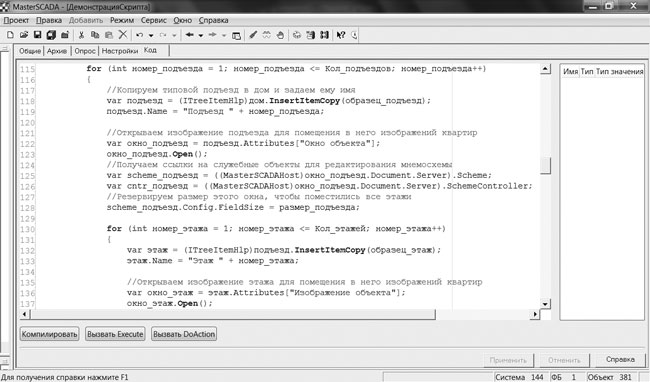Click the for номер_этажа loop line
This screenshot has height=382, width=650.
(x=276, y=229)
